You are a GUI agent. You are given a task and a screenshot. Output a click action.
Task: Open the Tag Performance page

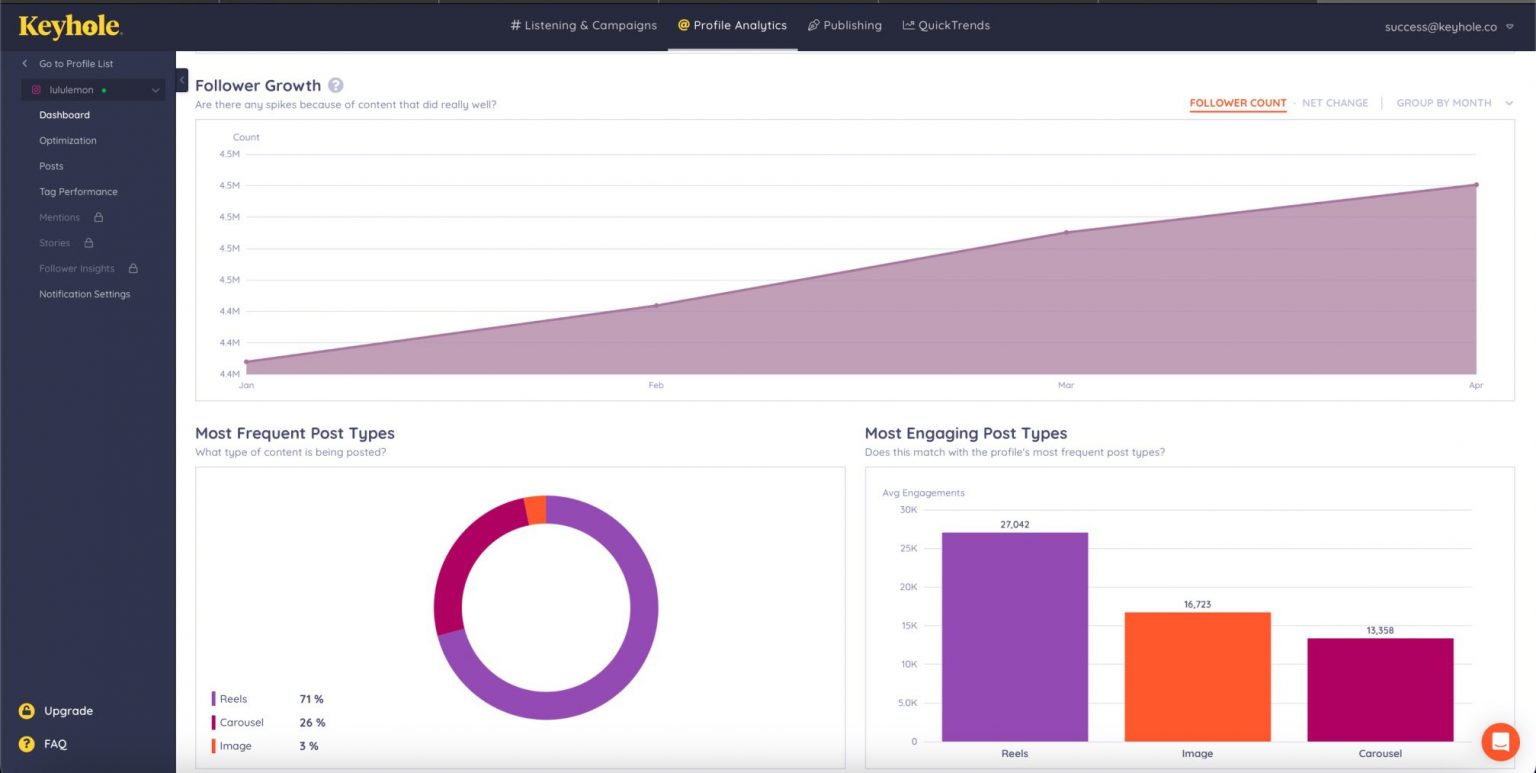78,191
